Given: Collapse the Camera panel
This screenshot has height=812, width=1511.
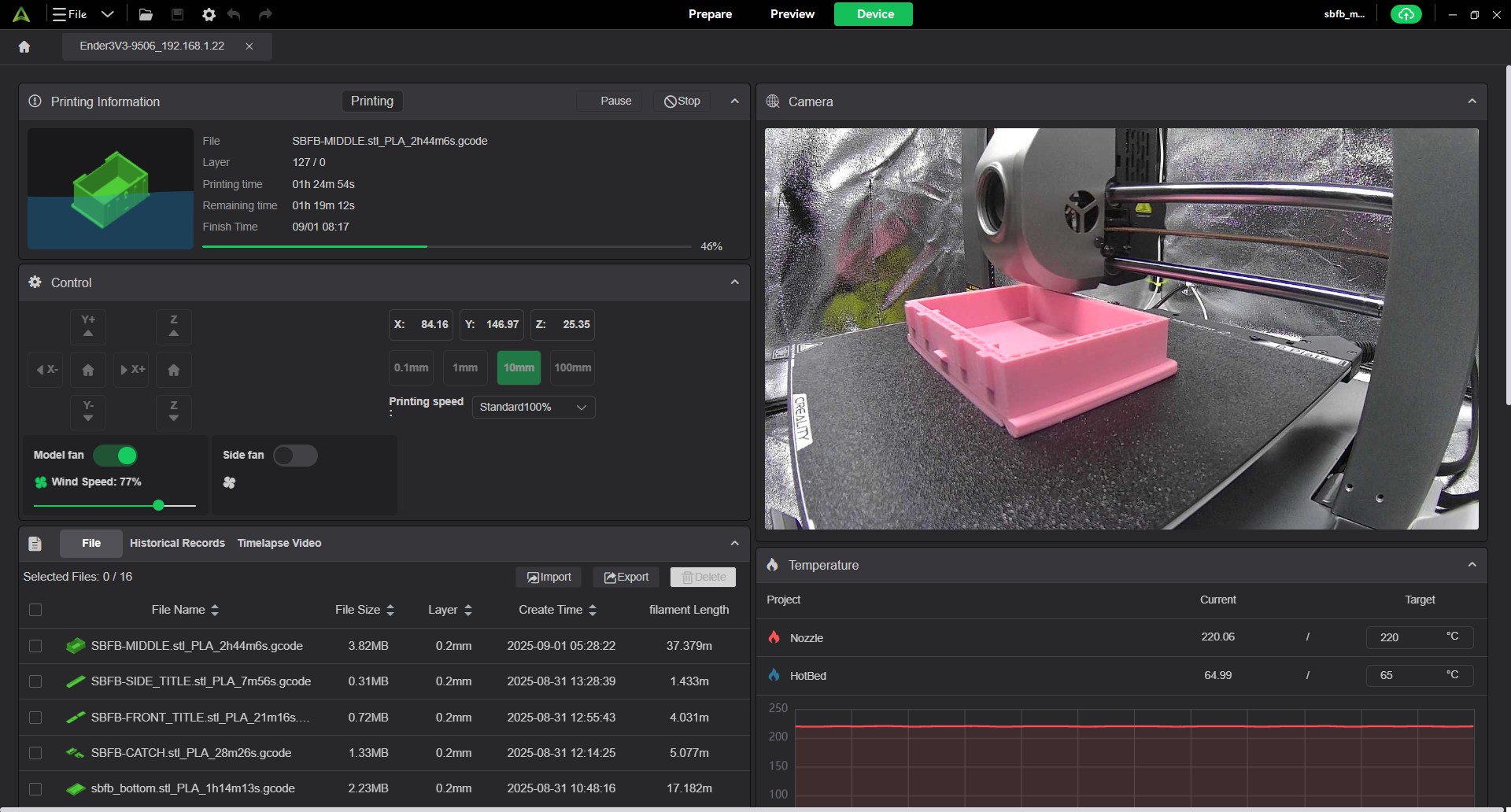Looking at the screenshot, I should coord(1472,101).
